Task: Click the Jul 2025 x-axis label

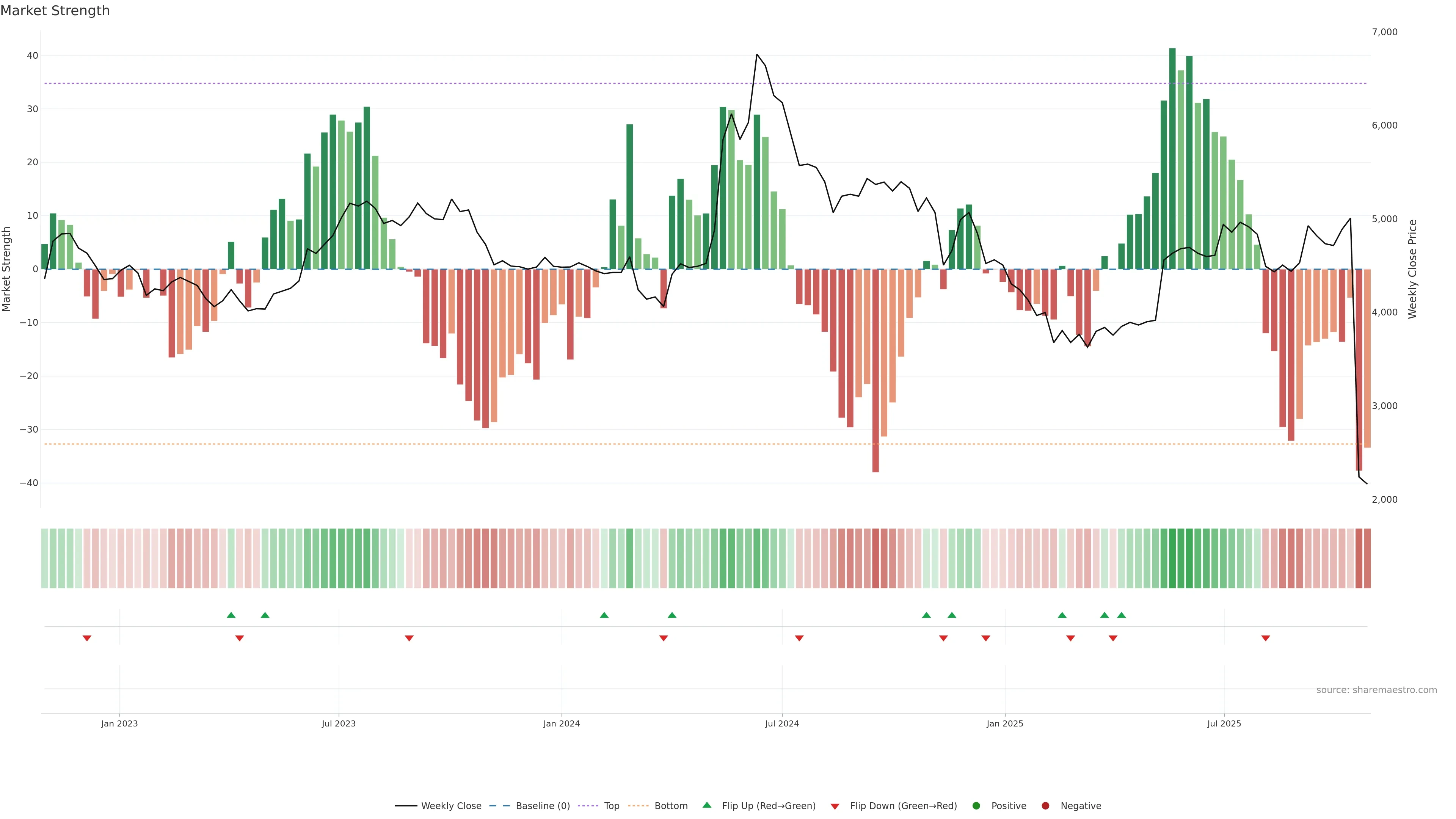Action: coord(1224,723)
